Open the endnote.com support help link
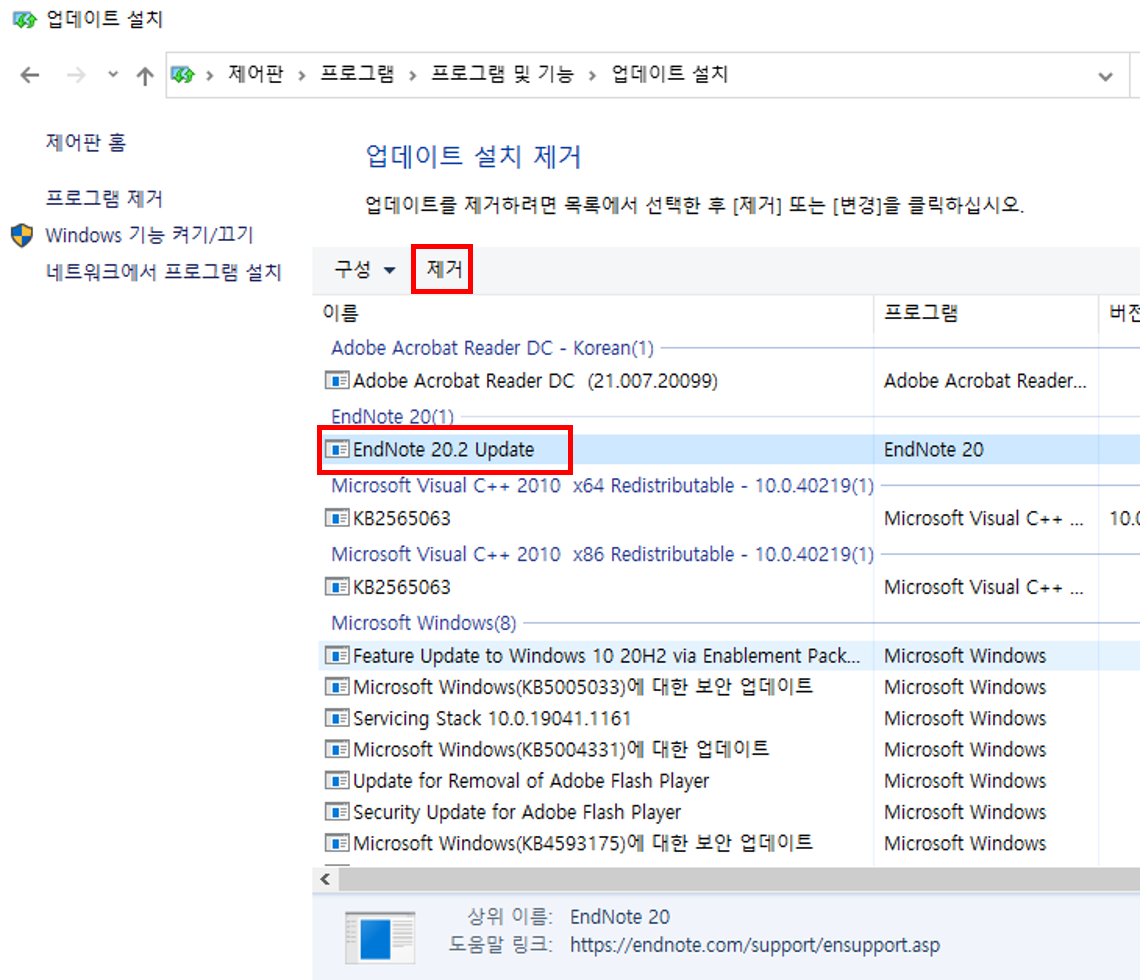 (755, 945)
